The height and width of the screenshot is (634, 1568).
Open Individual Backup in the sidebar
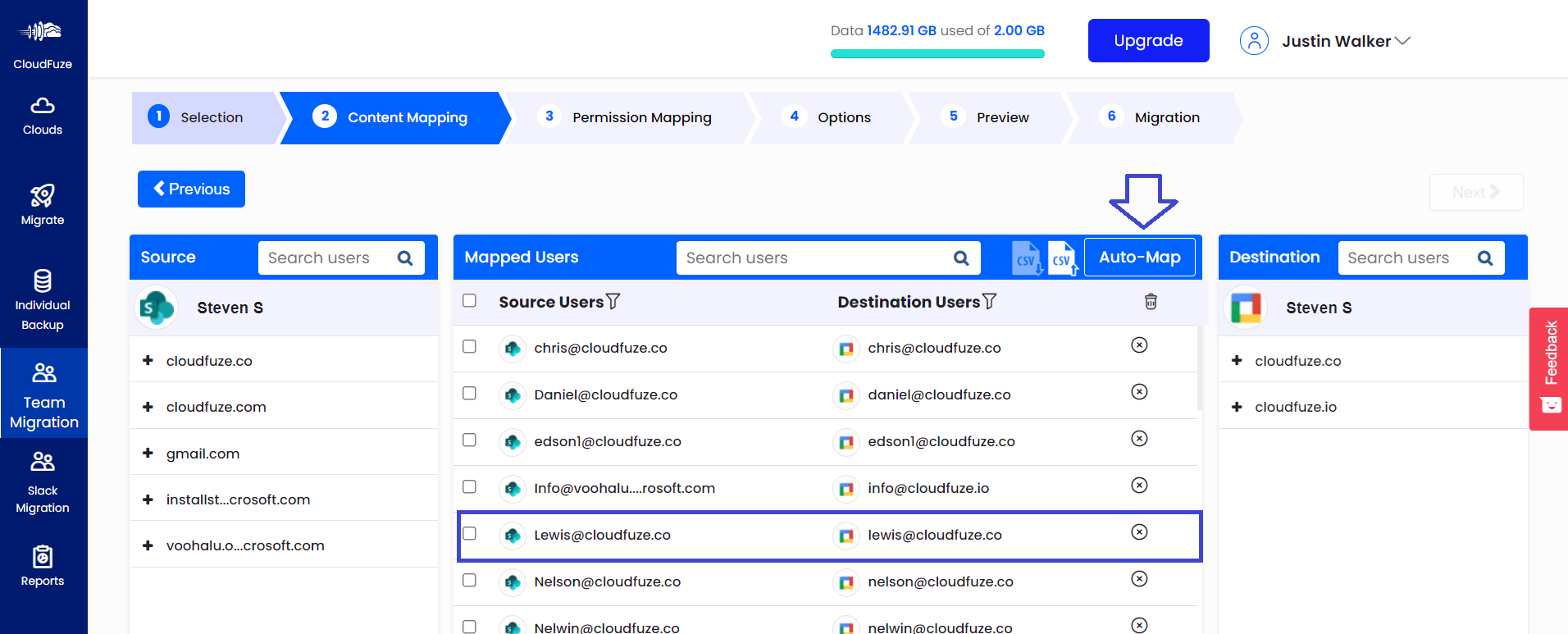click(x=43, y=300)
